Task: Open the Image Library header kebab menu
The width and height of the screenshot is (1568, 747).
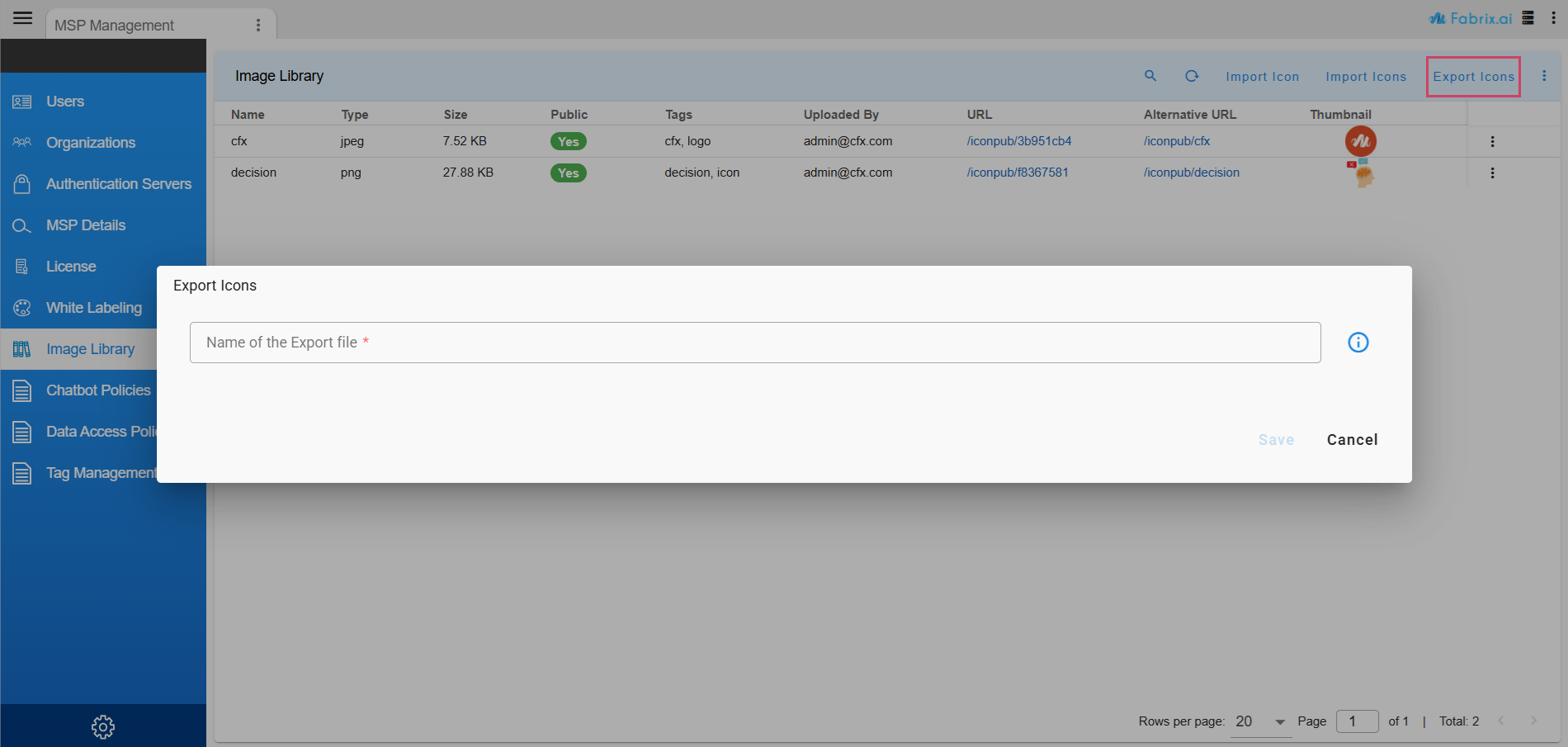Action: tap(1544, 76)
